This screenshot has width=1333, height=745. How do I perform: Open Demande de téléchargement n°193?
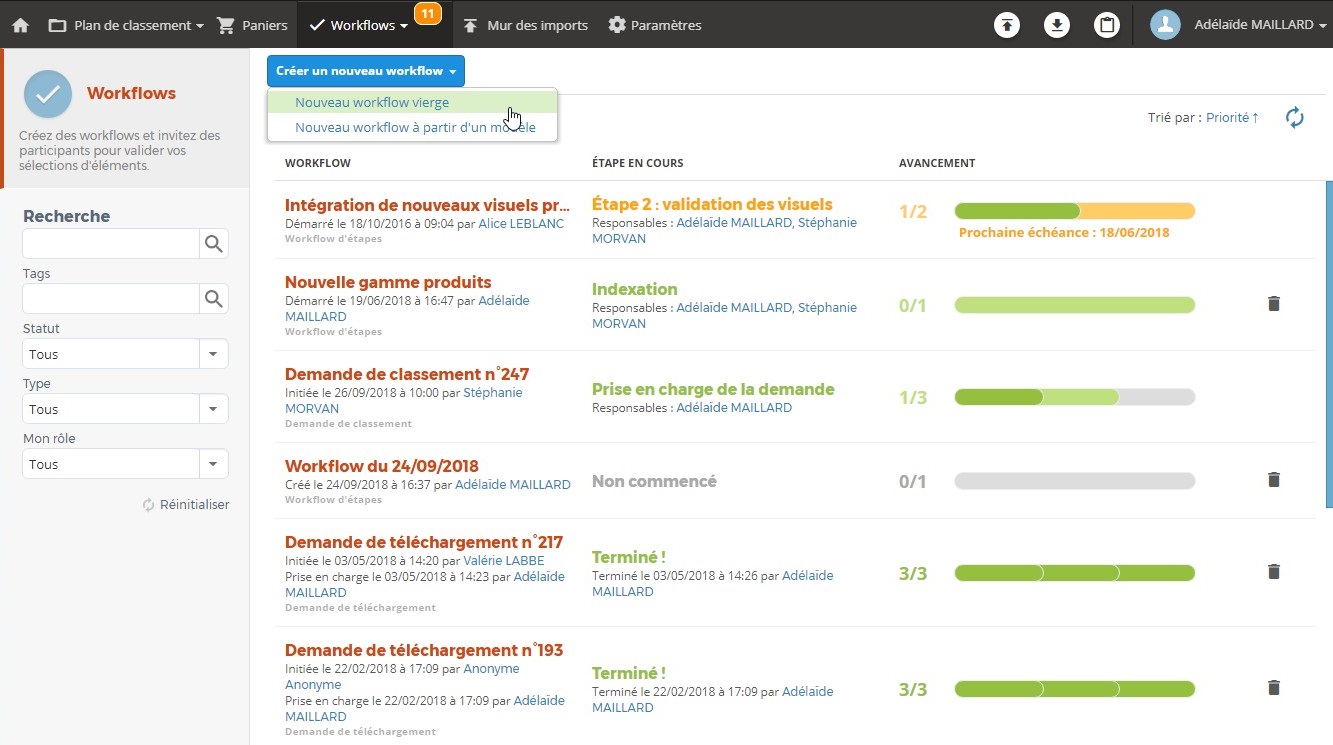pos(424,650)
